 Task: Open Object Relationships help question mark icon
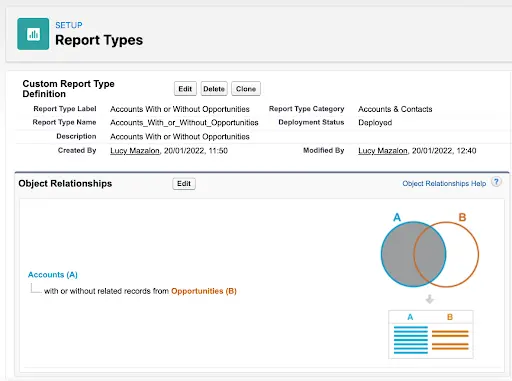click(x=496, y=182)
